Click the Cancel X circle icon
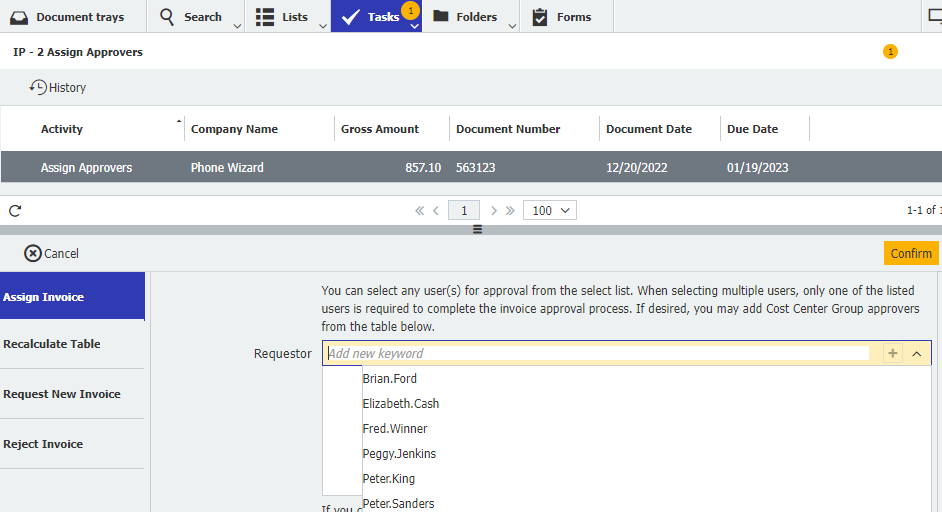 (33, 254)
